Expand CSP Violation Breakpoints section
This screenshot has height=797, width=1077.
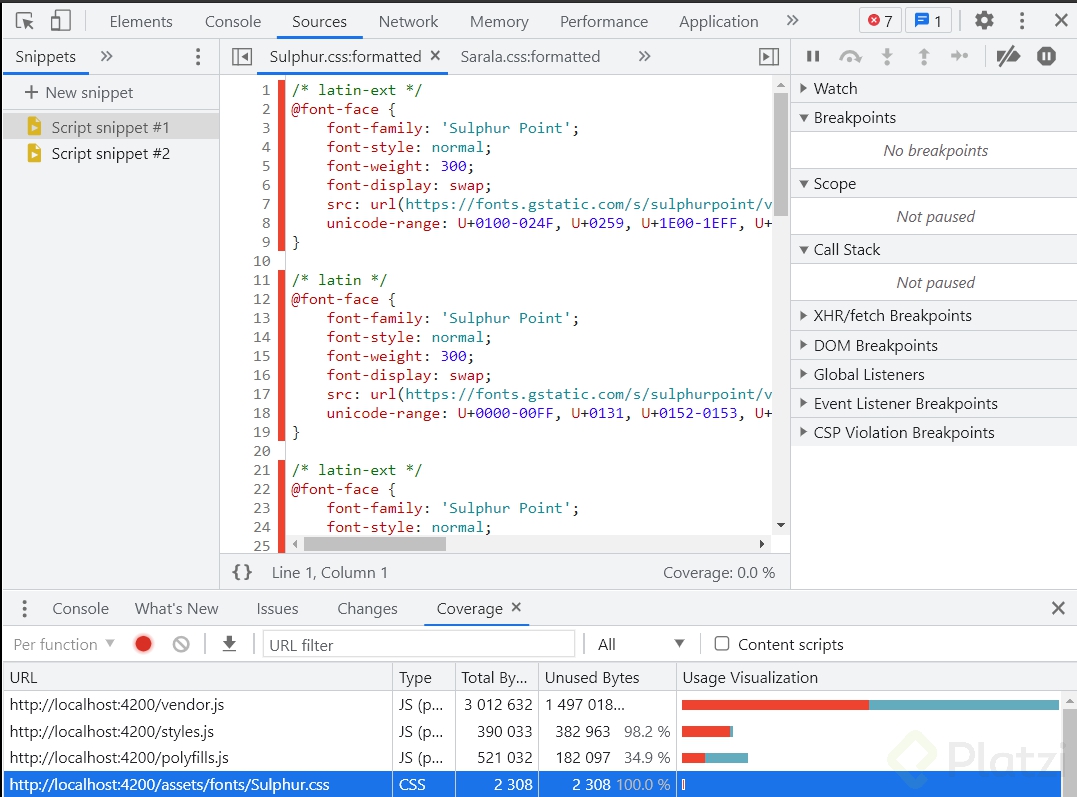(934, 432)
